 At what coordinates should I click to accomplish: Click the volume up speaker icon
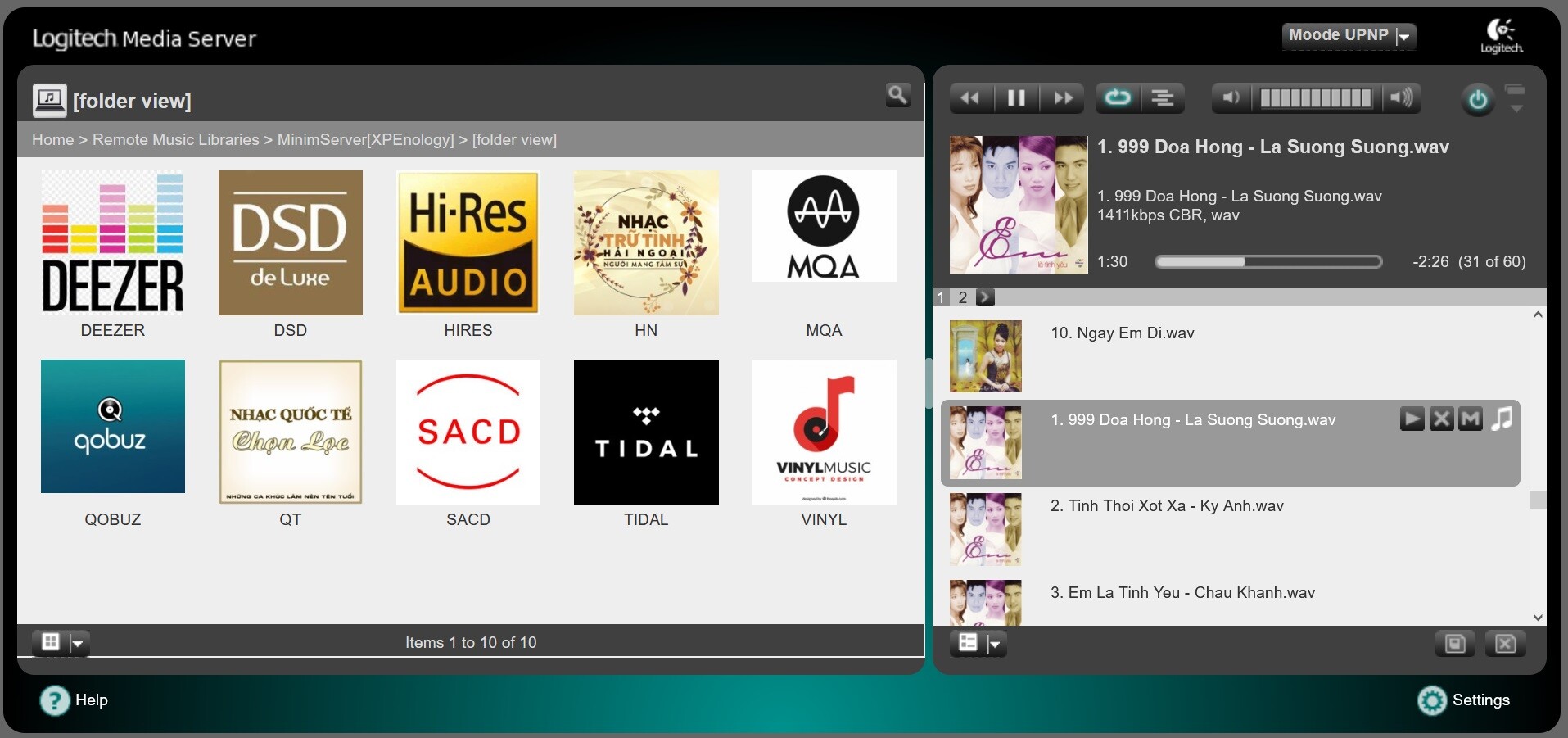pos(1401,98)
